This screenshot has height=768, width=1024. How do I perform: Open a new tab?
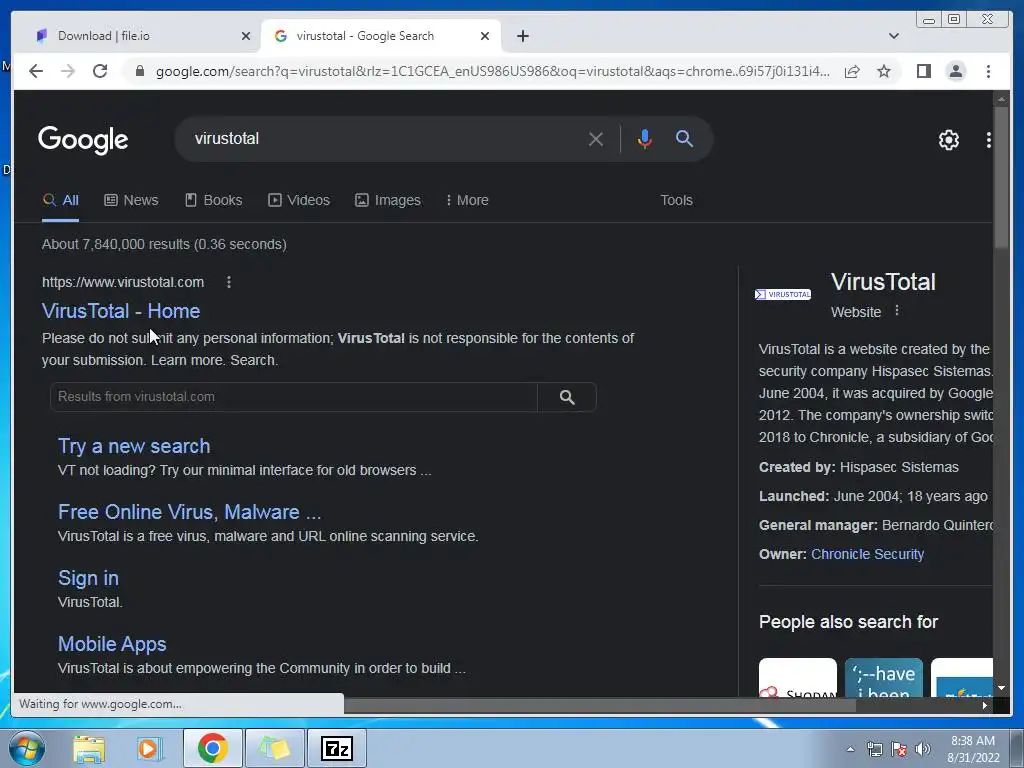(522, 36)
